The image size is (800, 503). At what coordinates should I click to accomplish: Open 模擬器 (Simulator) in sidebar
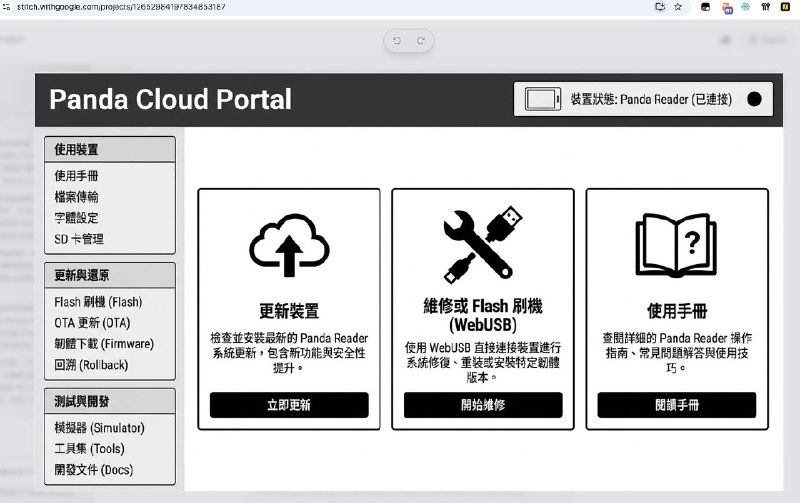[x=99, y=428]
